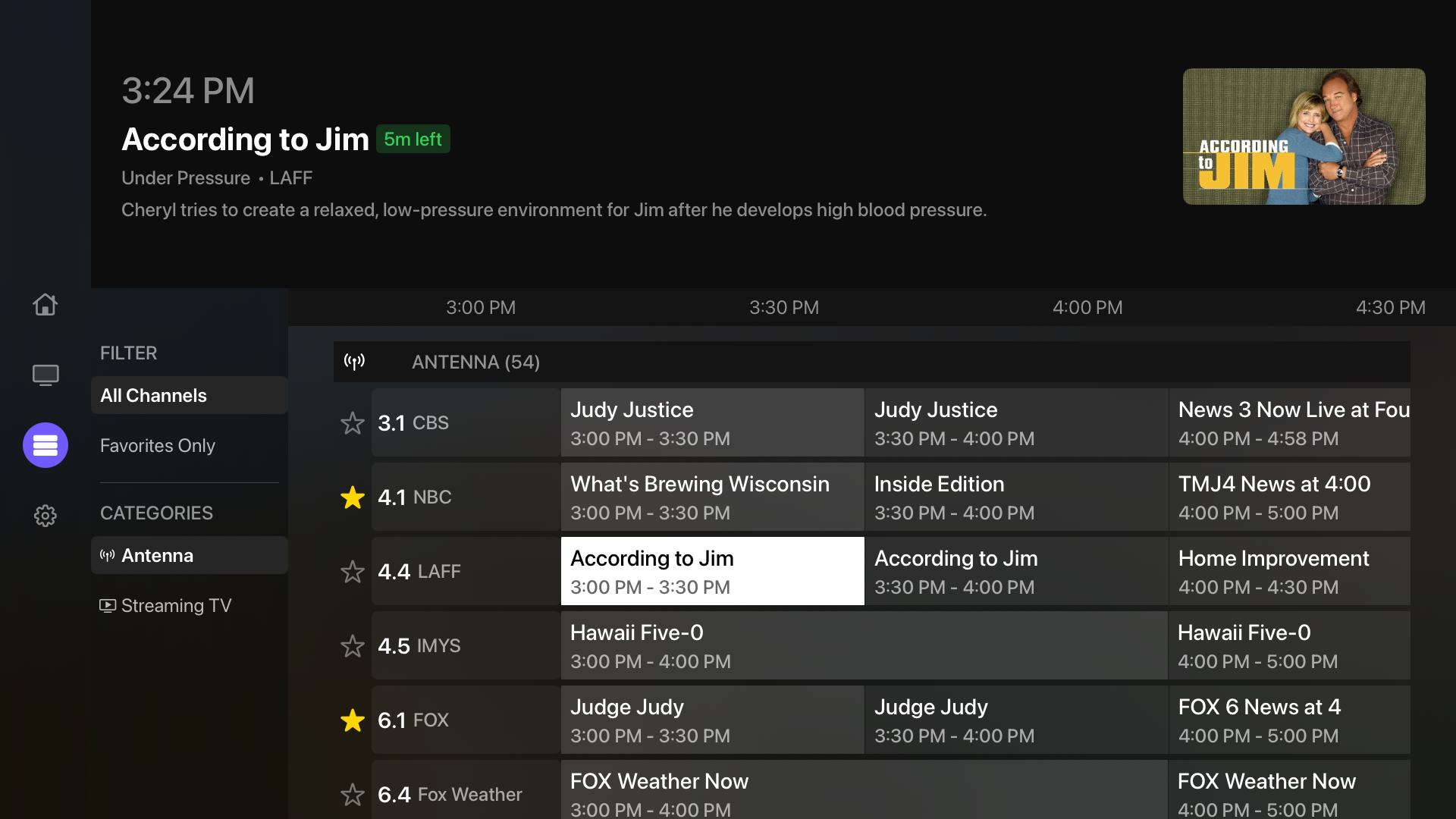This screenshot has height=819, width=1456.
Task: Select the purple Guide icon
Action: point(45,445)
